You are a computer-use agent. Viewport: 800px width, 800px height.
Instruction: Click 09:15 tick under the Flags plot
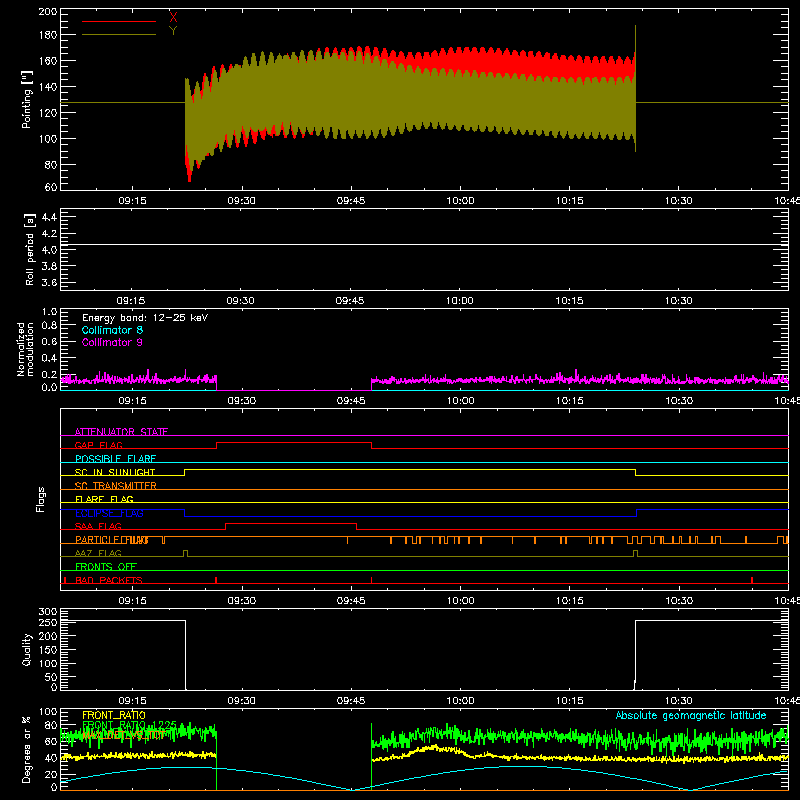[133, 601]
